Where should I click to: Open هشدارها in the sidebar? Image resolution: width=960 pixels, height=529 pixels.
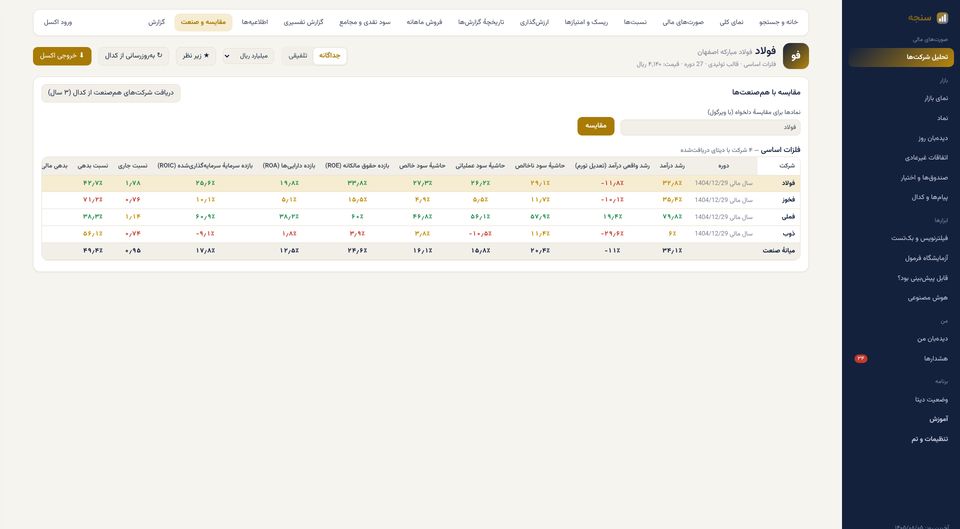(x=901, y=358)
